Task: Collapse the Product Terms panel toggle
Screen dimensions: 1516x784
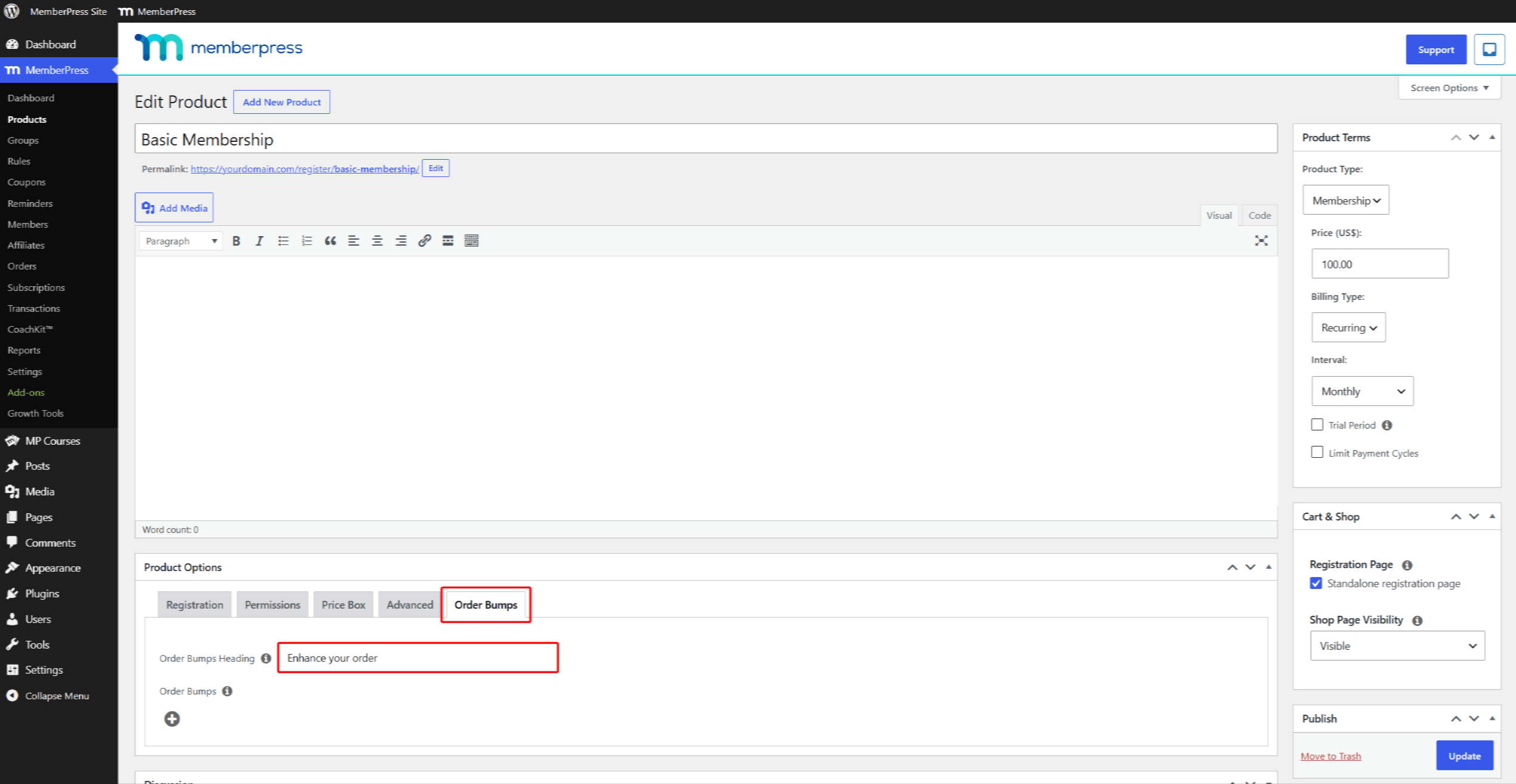Action: [1492, 137]
